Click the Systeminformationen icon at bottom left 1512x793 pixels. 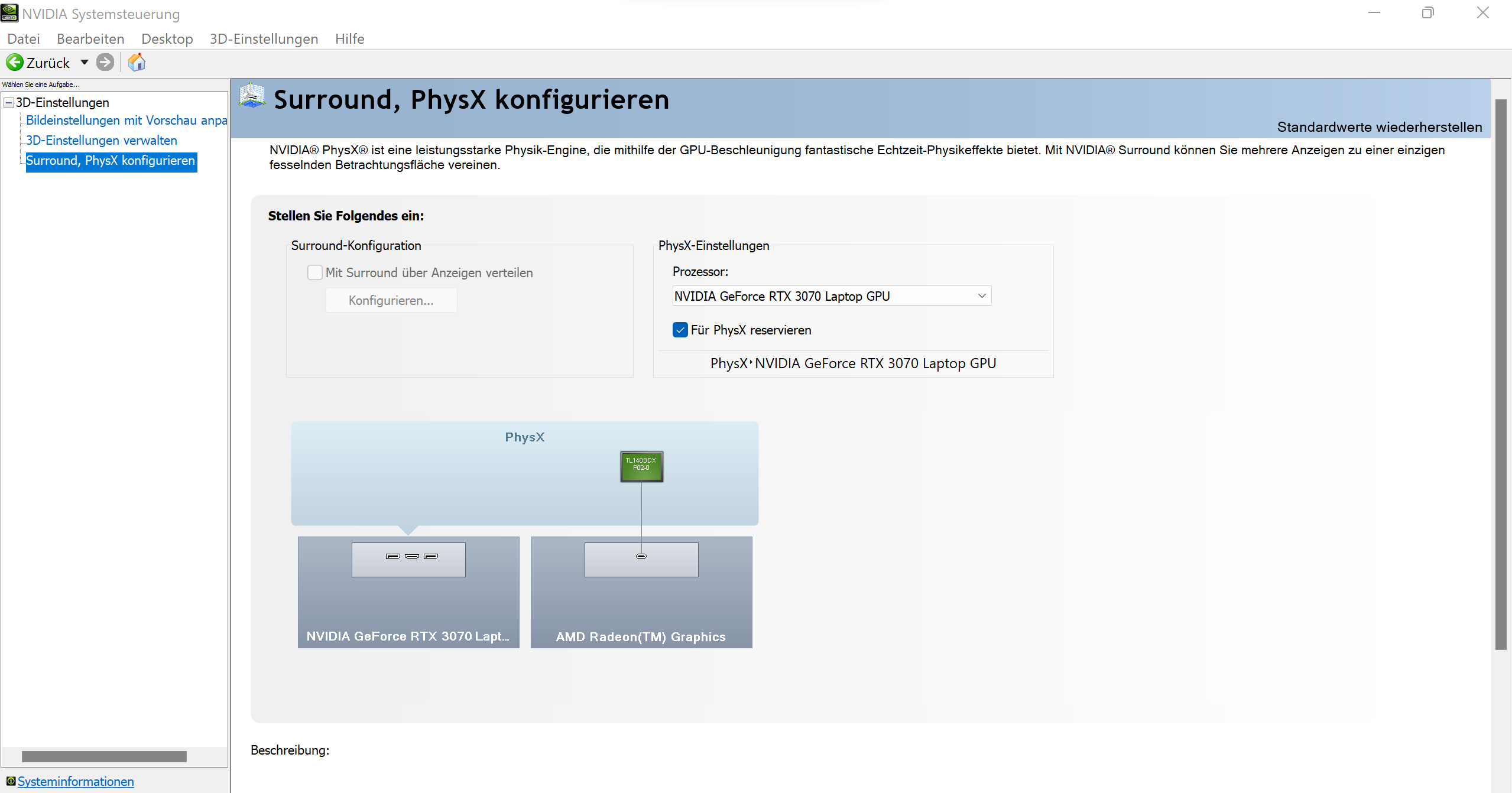click(x=10, y=781)
